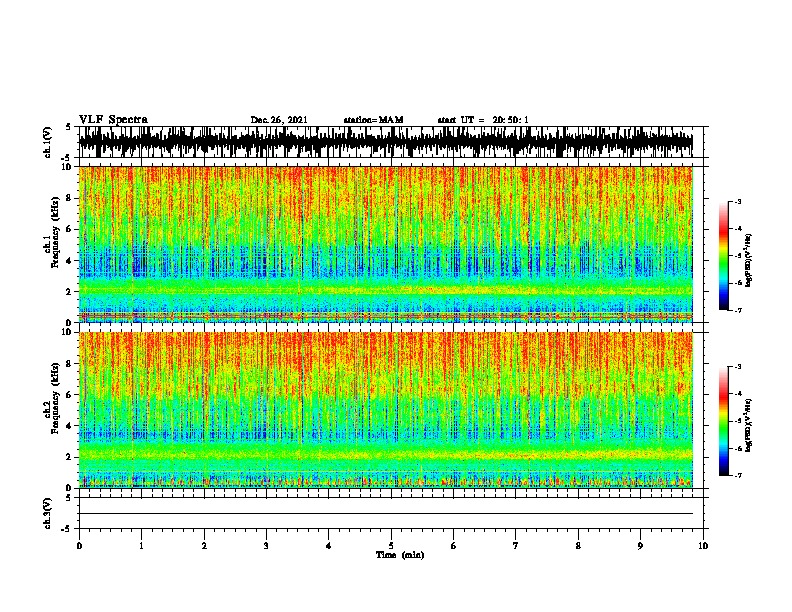
Task: Select the date text "Dec. 26, 2021"
Action: point(279,120)
